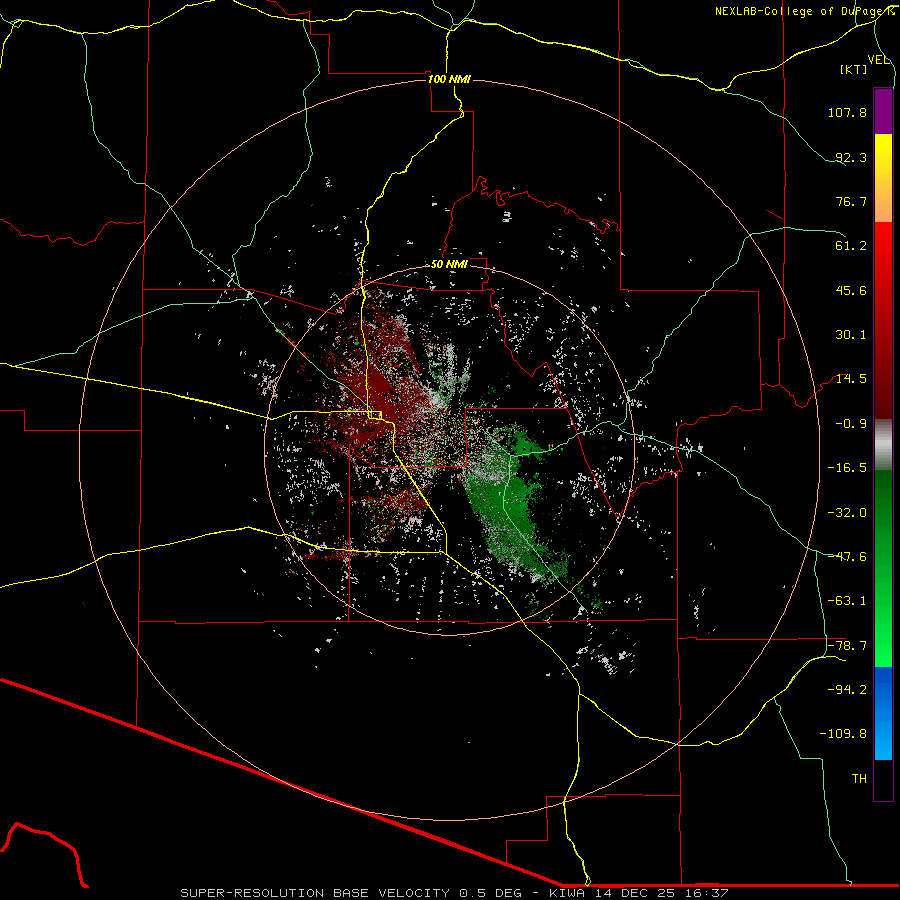Click the 92.3 scale value
The height and width of the screenshot is (900, 900).
tap(851, 157)
